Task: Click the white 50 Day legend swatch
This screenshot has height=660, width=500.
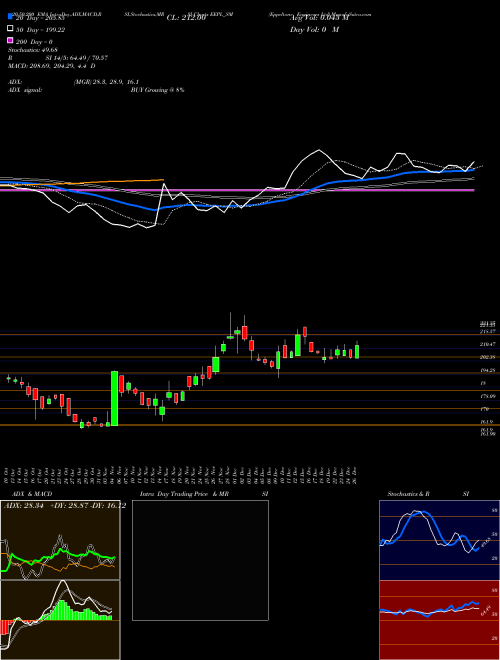Action: [10, 29]
